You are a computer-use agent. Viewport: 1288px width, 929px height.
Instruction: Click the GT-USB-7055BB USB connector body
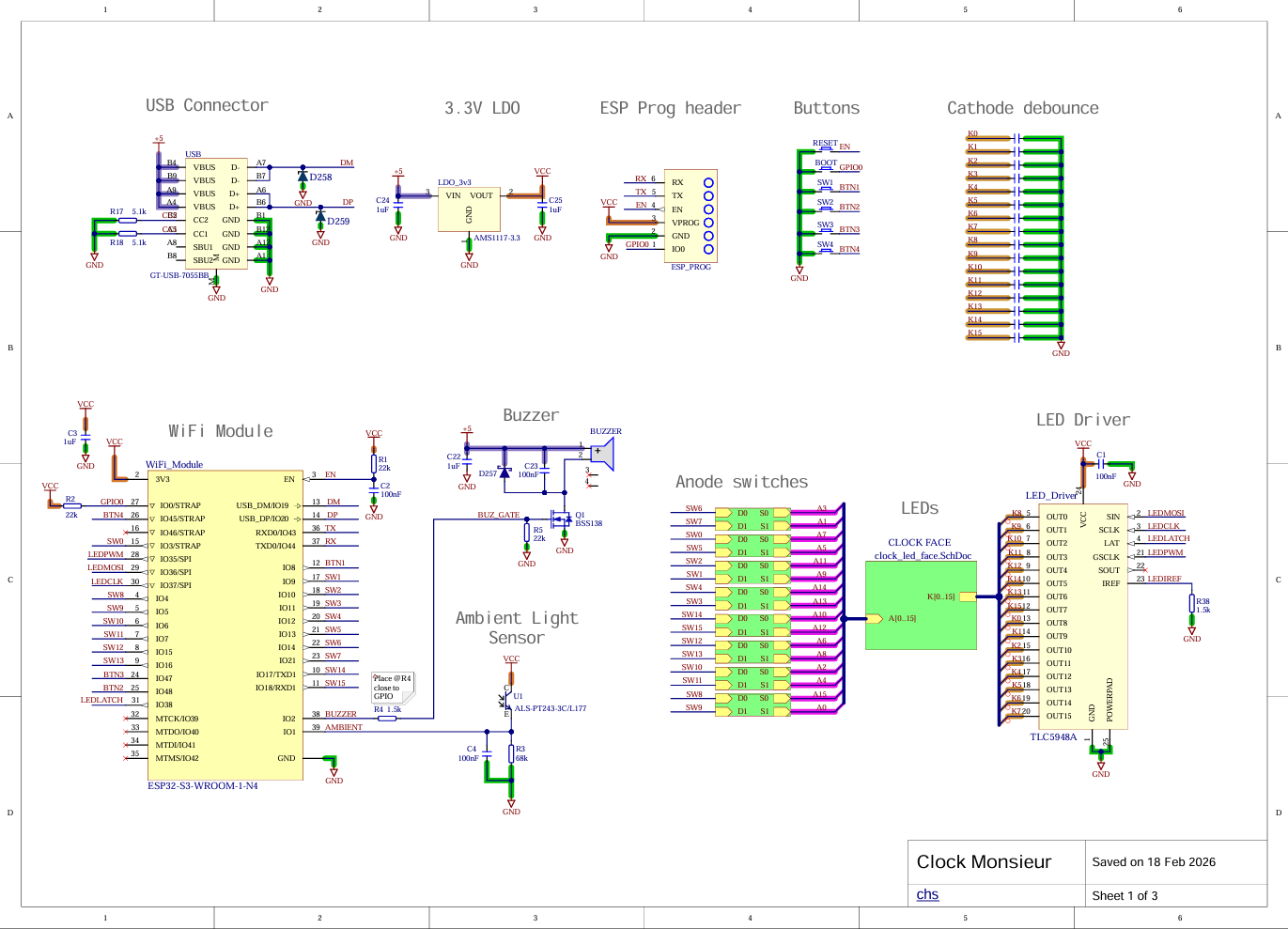point(216,213)
